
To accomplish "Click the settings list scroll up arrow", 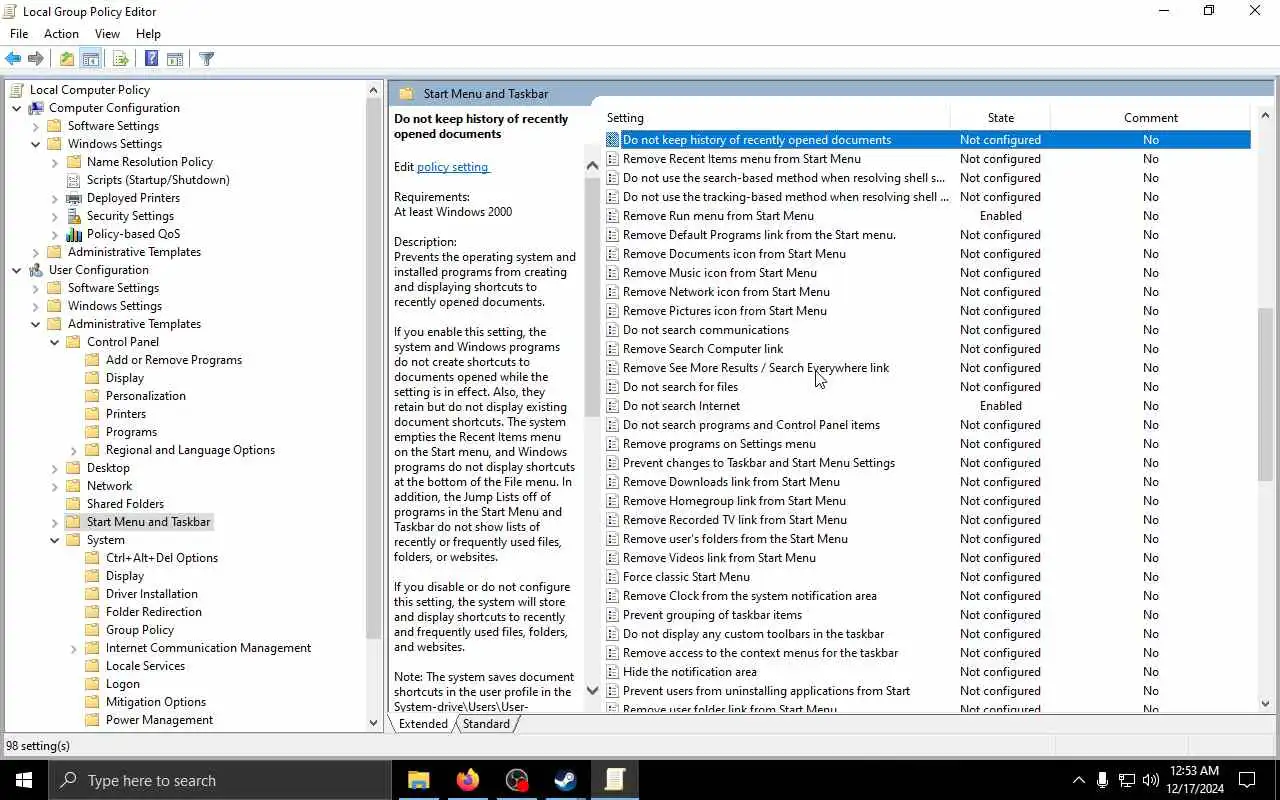I will [x=1265, y=116].
